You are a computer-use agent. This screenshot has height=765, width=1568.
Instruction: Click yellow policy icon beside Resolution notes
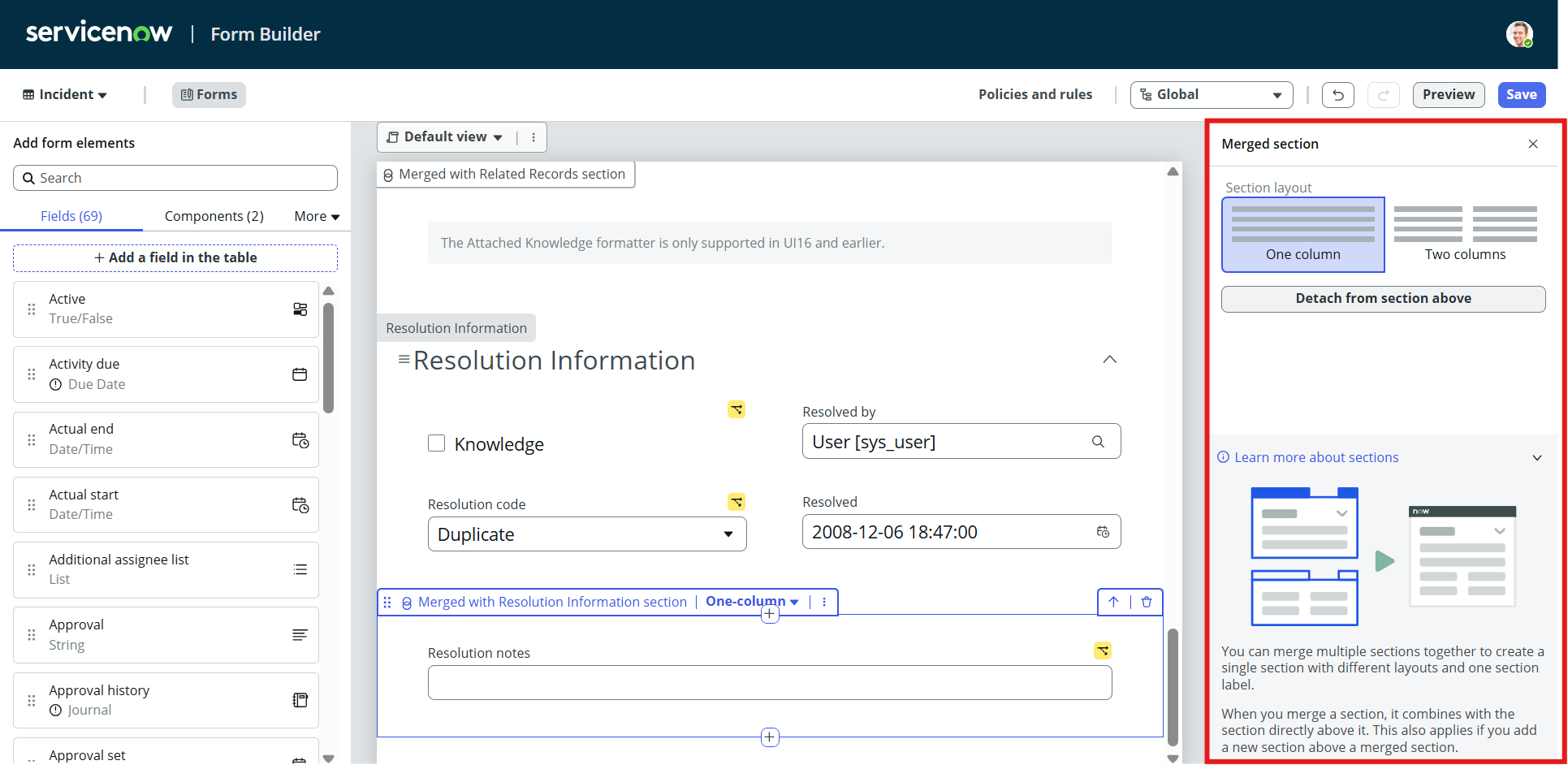click(1103, 650)
